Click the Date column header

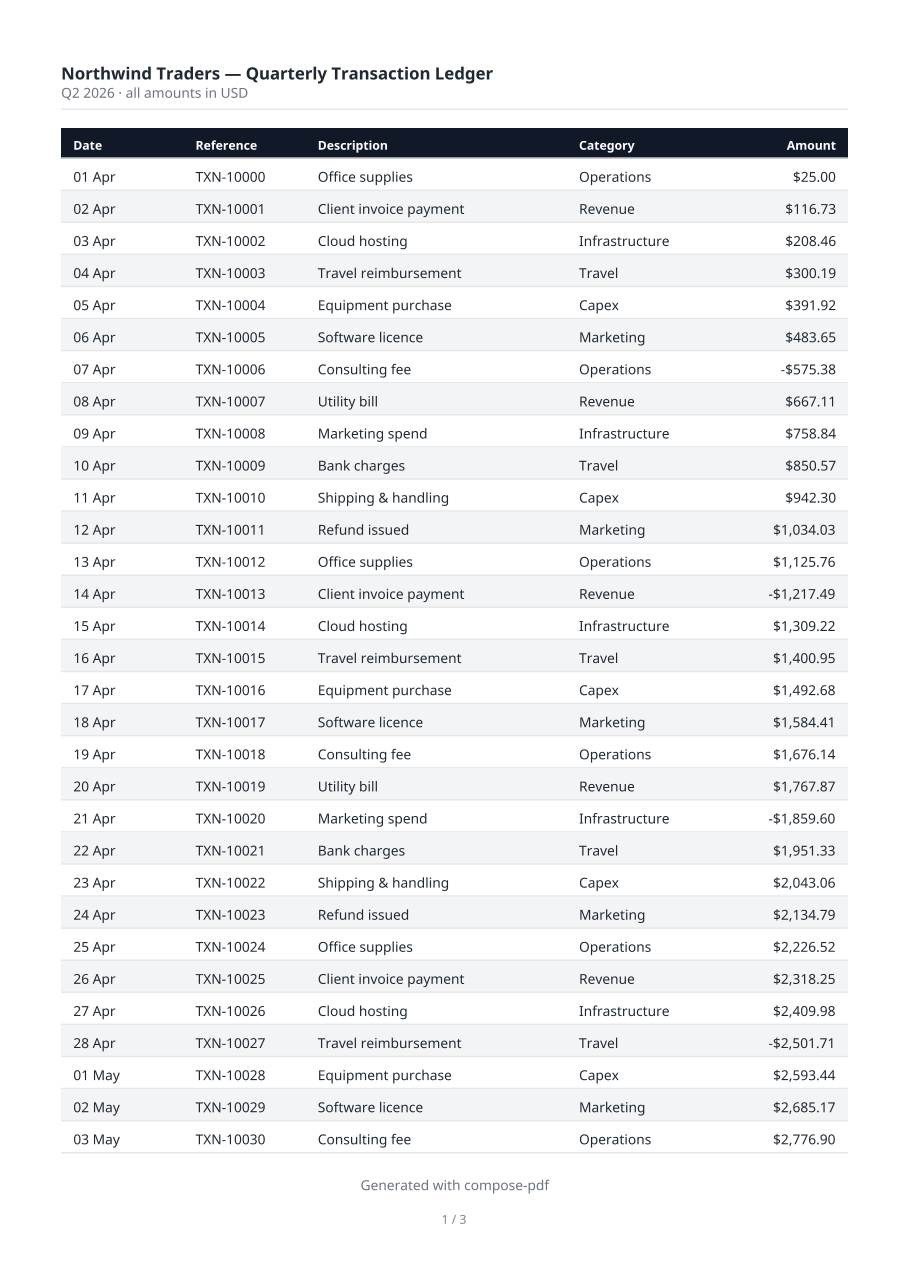pos(88,145)
